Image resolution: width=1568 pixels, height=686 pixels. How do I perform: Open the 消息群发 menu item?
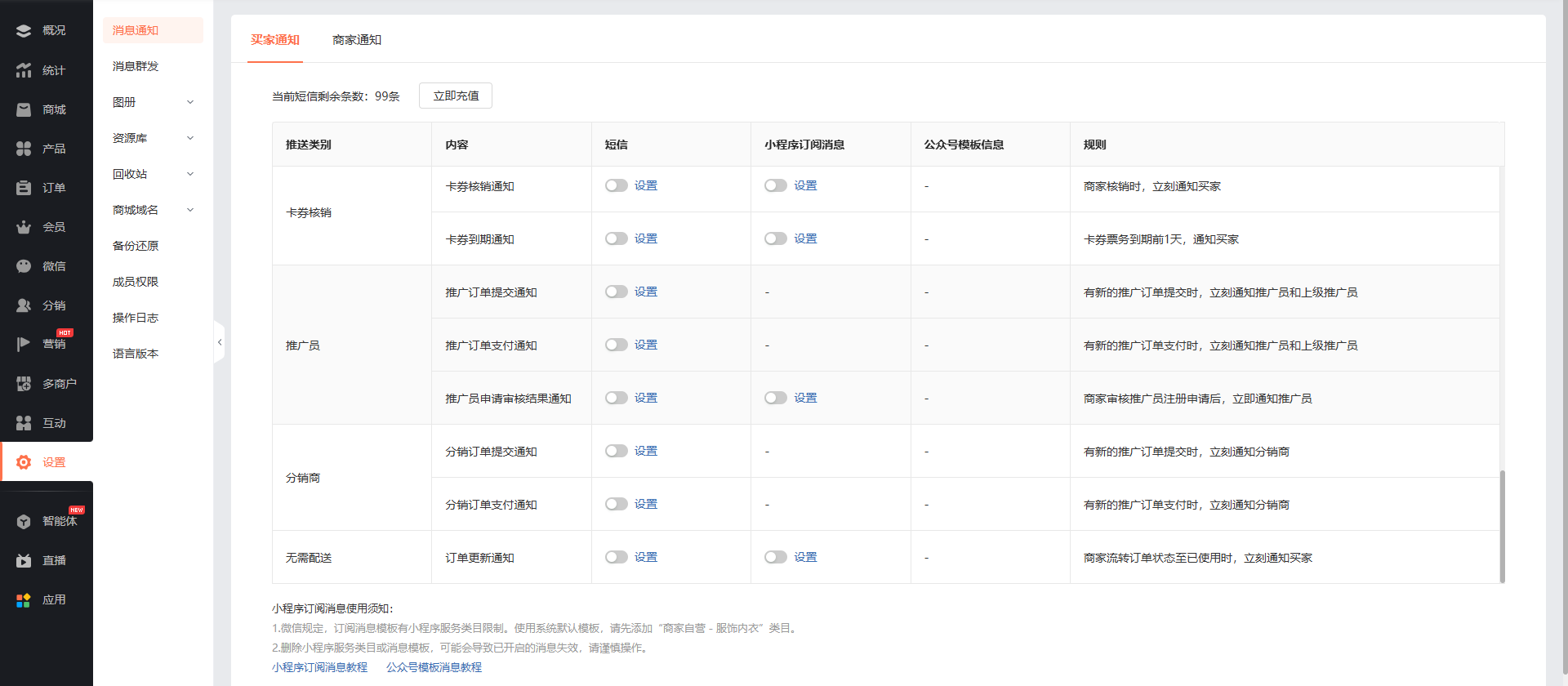tap(136, 66)
